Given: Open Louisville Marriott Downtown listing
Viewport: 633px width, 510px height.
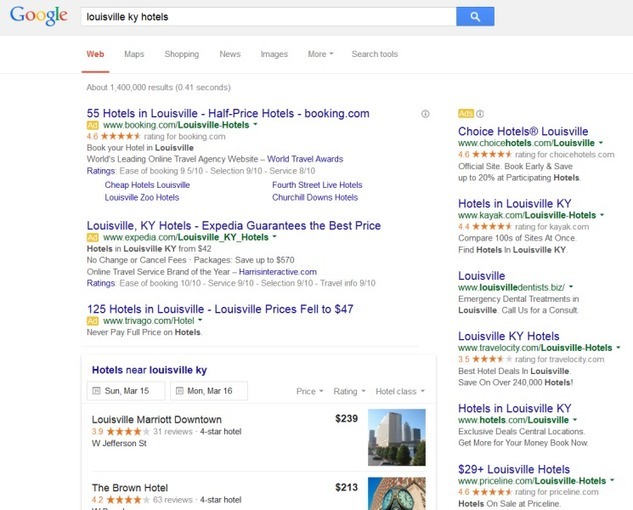Looking at the screenshot, I should pyautogui.click(x=157, y=420).
